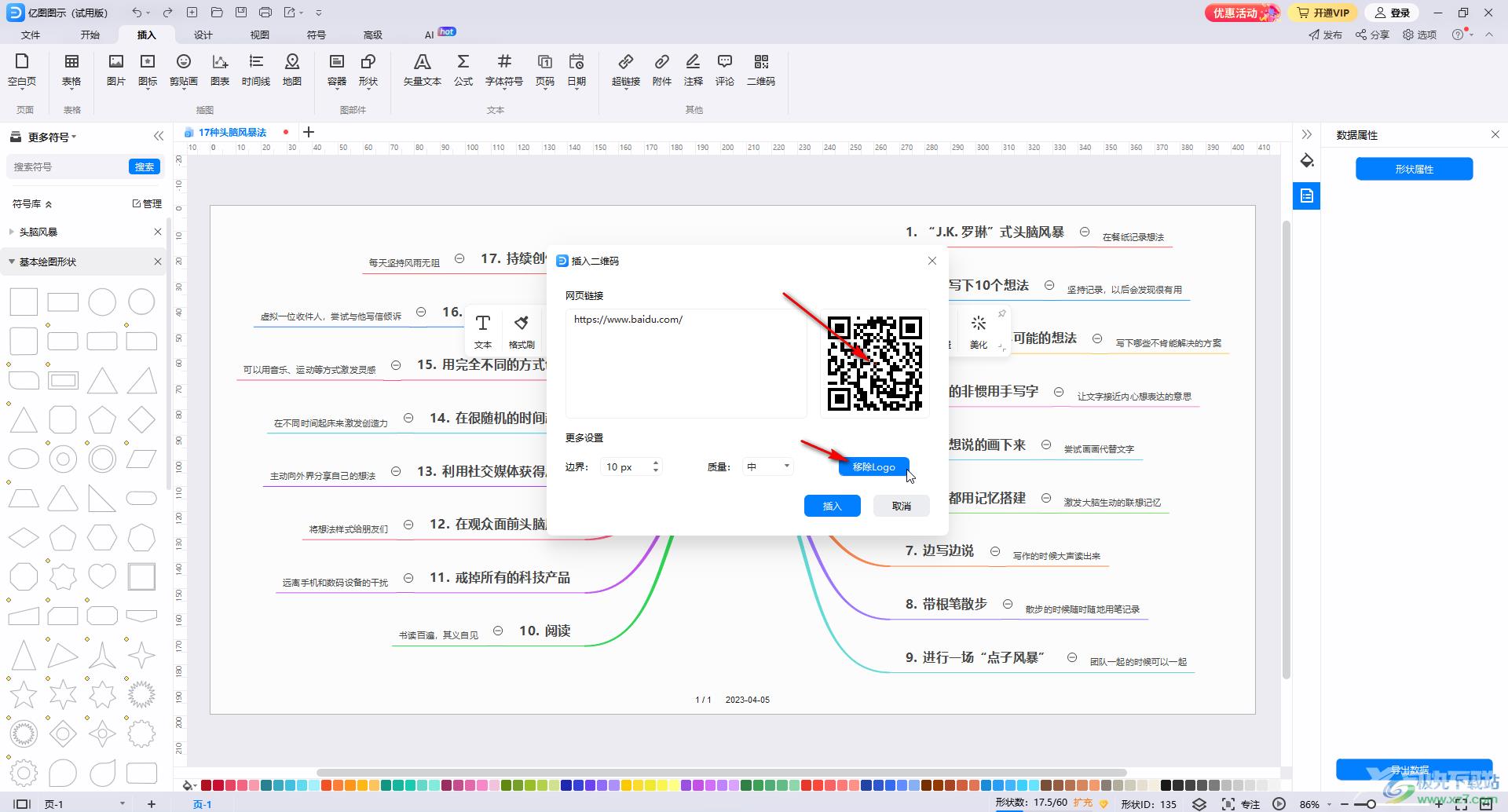The width and height of the screenshot is (1508, 812).
Task: Open the 质量 quality dropdown
Action: (768, 466)
